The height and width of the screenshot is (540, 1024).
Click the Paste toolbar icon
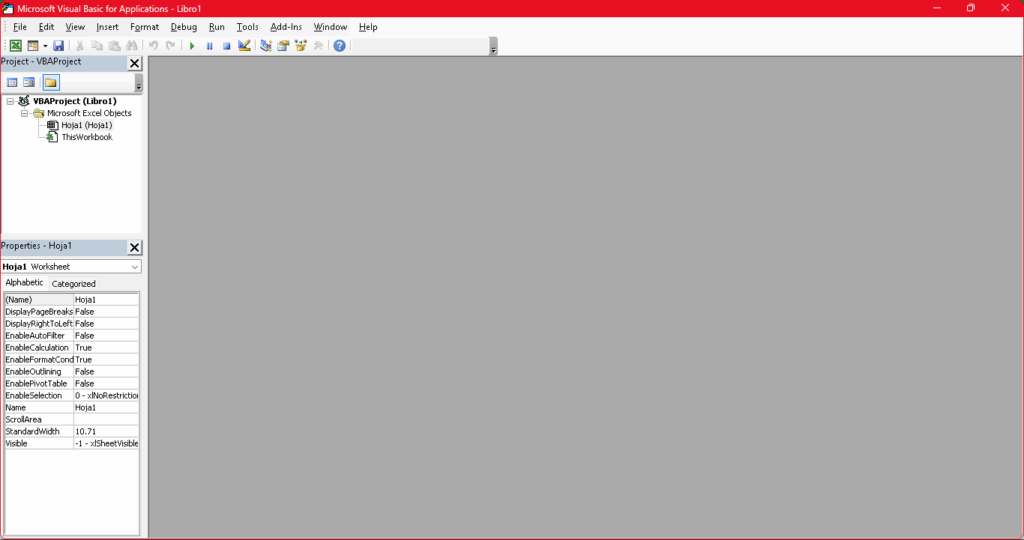(114, 46)
